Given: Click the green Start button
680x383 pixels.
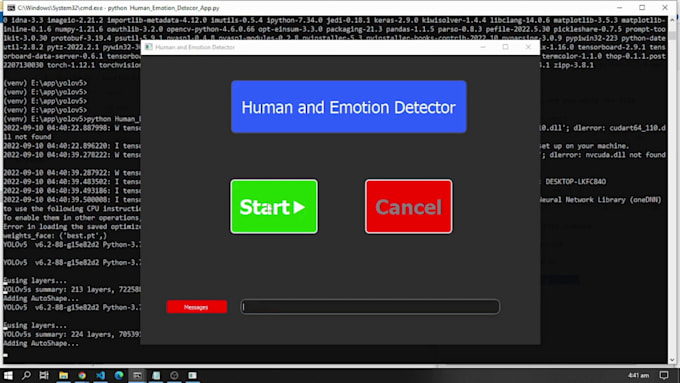Looking at the screenshot, I should [x=274, y=206].
